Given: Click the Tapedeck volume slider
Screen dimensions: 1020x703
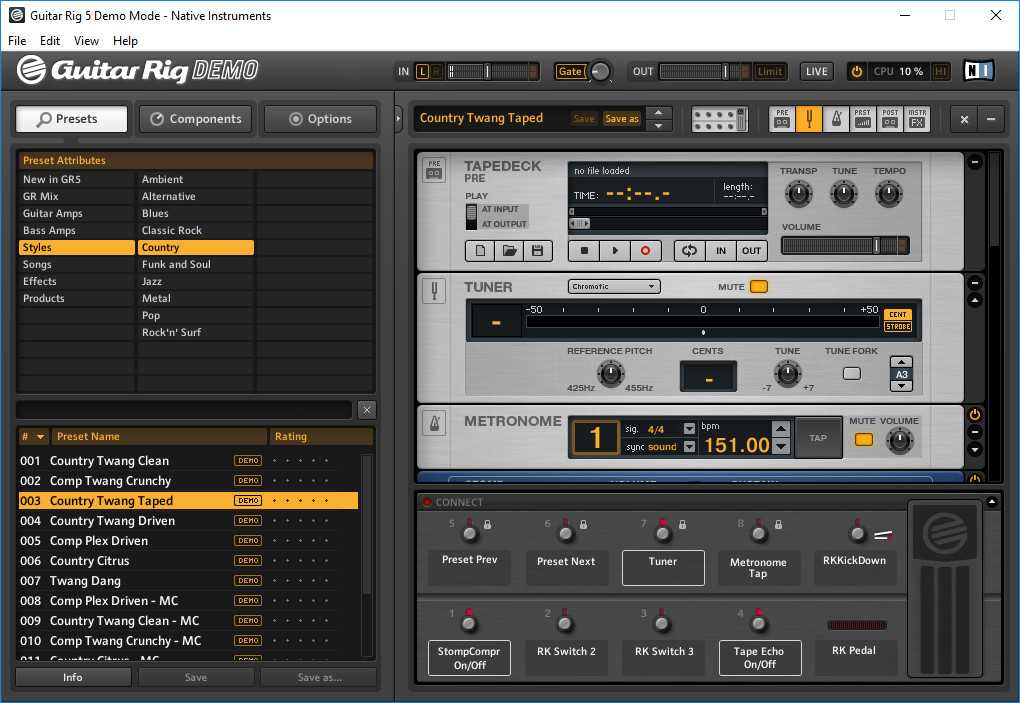Looking at the screenshot, I should (845, 246).
